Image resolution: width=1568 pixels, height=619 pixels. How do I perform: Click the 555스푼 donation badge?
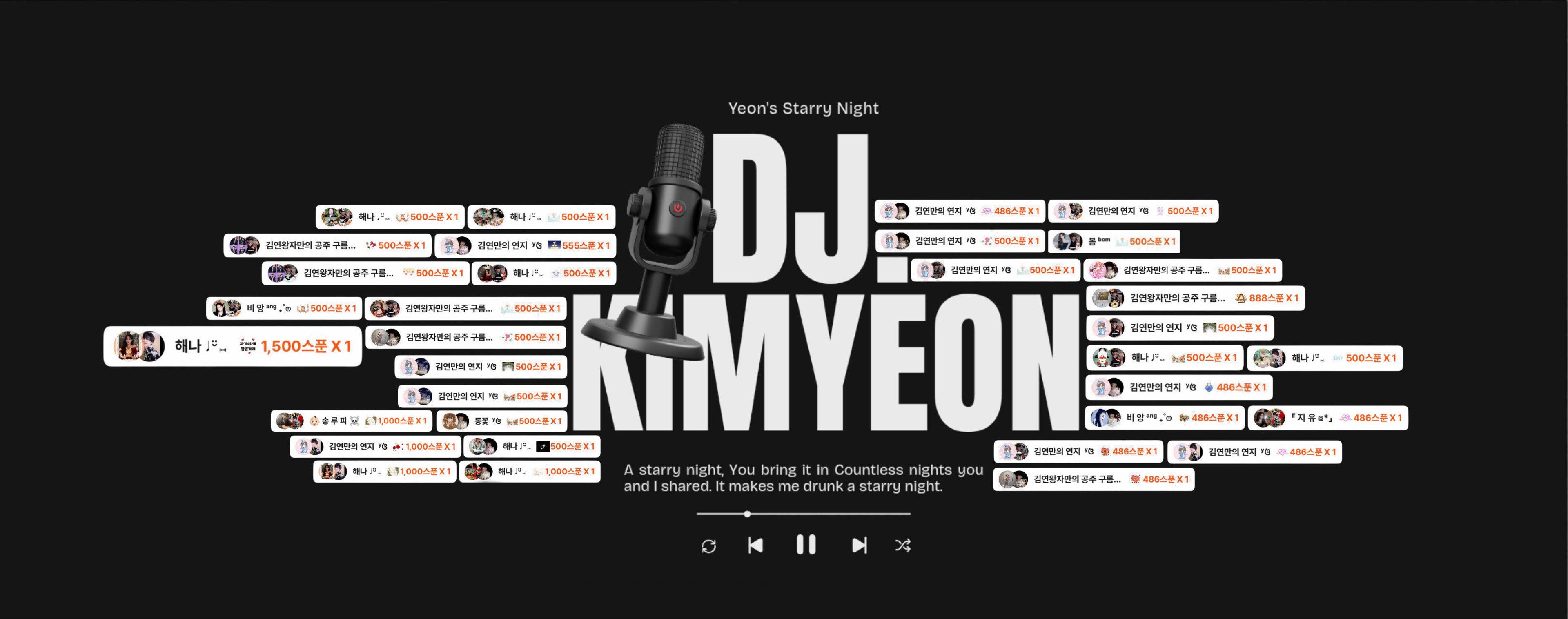pyautogui.click(x=525, y=245)
